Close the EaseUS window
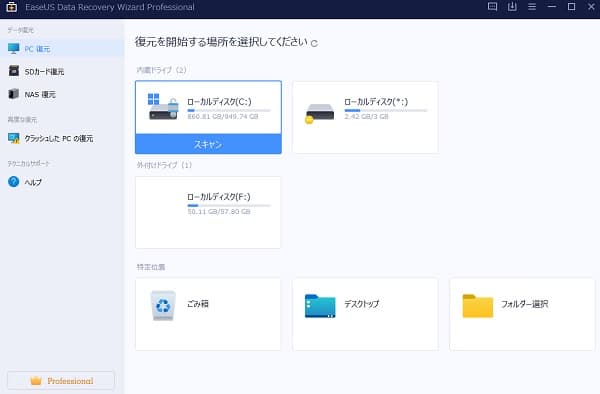Viewport: 600px width, 394px height. click(591, 7)
